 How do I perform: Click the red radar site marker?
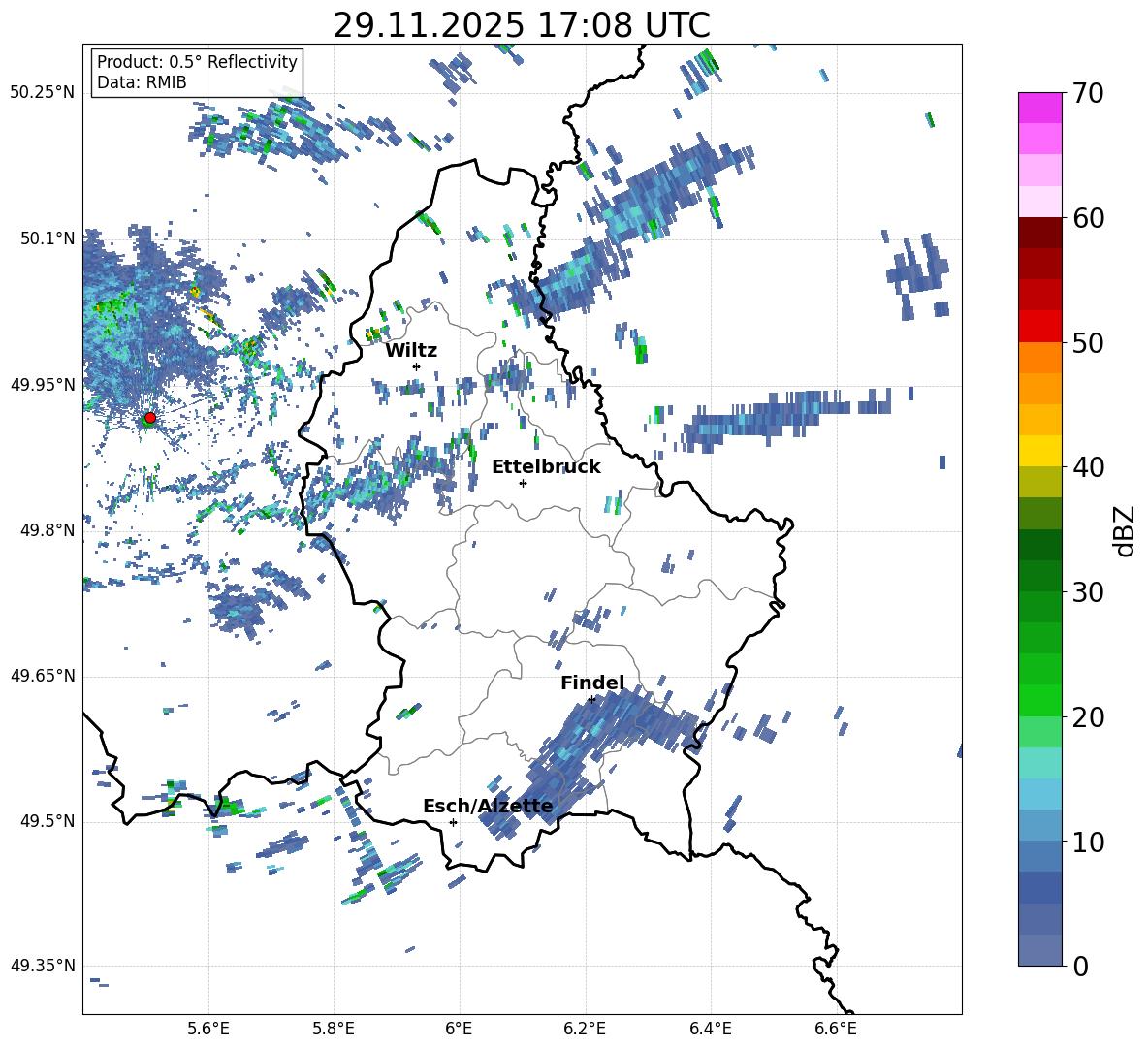point(150,419)
